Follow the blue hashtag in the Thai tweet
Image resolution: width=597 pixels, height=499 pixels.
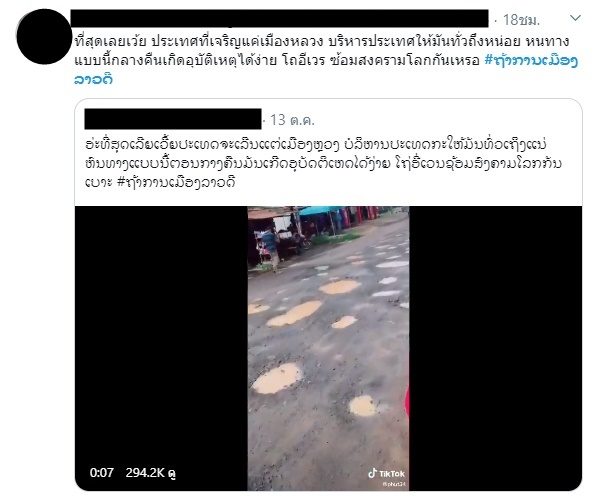tap(532, 61)
